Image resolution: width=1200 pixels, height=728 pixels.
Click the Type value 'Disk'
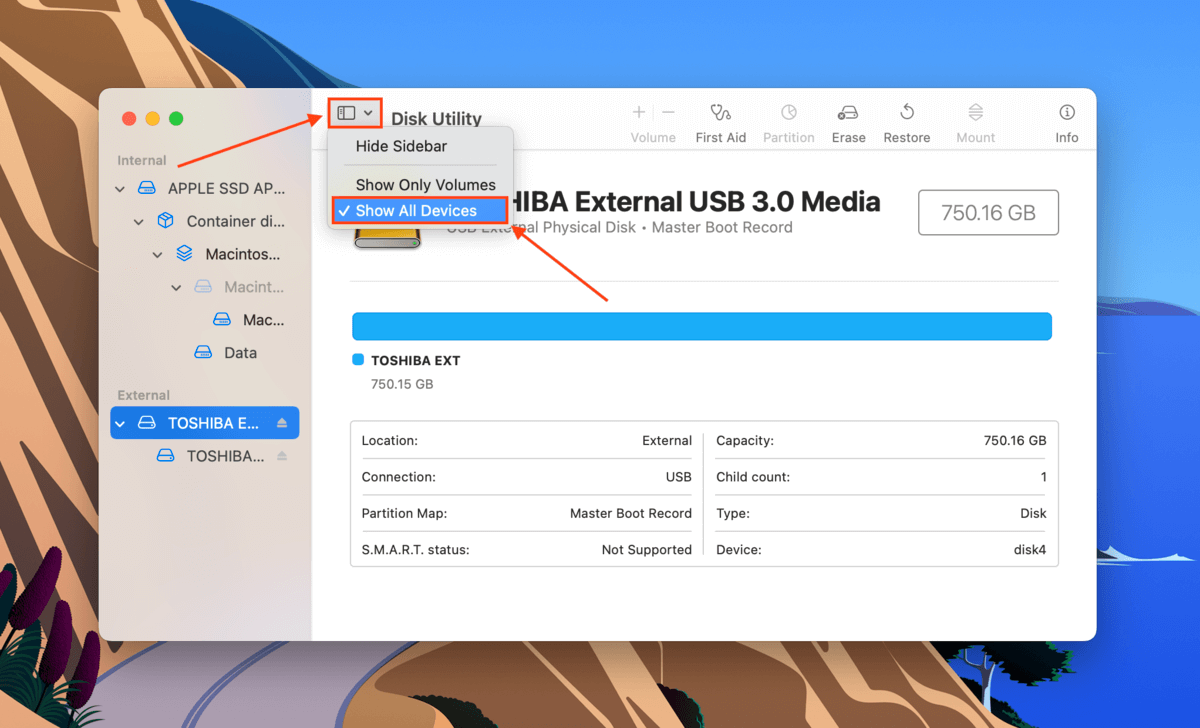click(x=1034, y=513)
